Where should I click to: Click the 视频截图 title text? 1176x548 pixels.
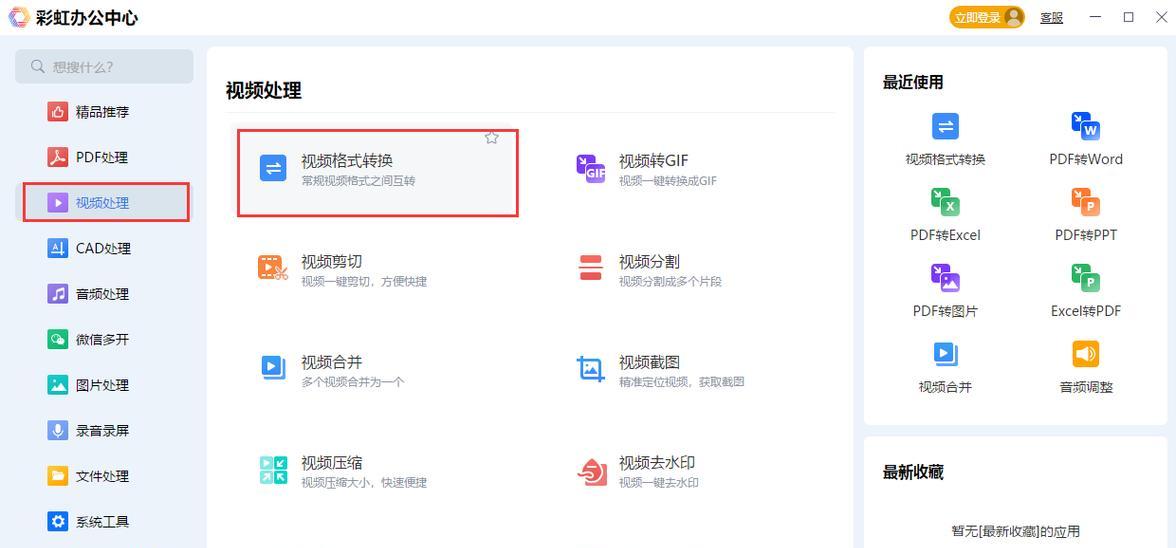pos(649,362)
